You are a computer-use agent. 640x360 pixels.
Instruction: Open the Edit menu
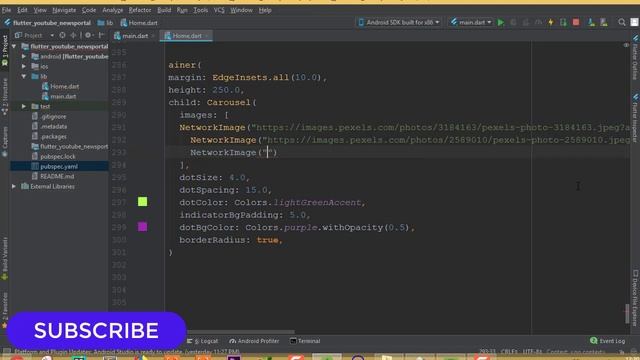click(22, 10)
